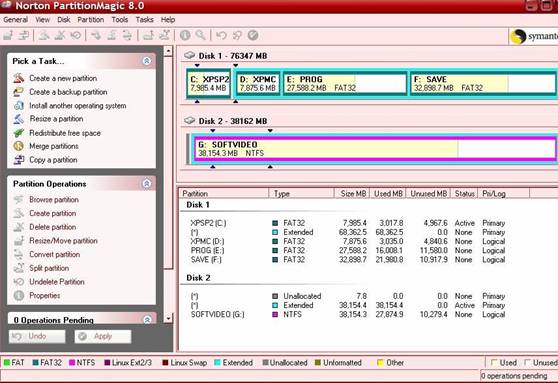Select the PROG (E:) table row
The width and height of the screenshot is (558, 383).
(348, 251)
